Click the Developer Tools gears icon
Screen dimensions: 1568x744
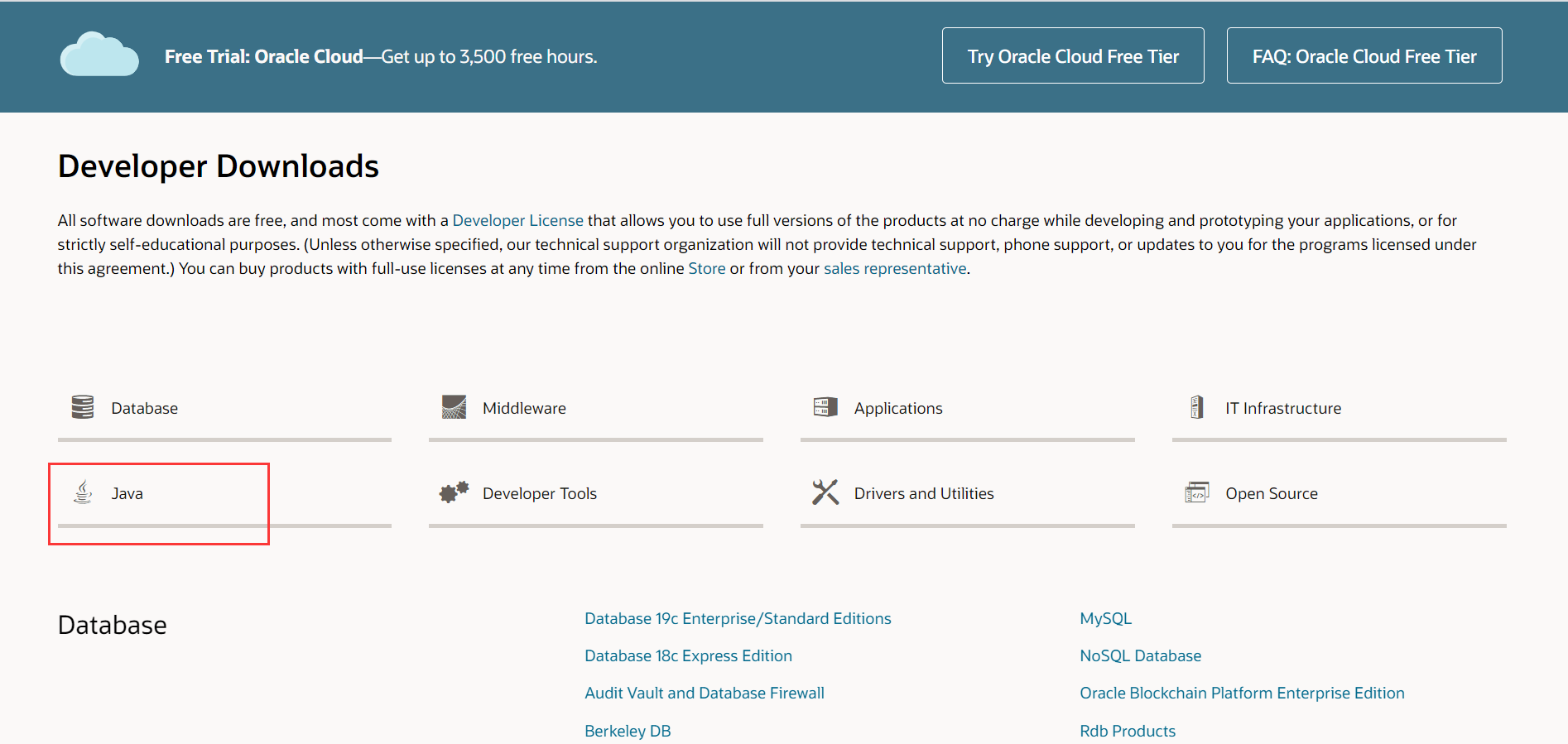point(454,492)
